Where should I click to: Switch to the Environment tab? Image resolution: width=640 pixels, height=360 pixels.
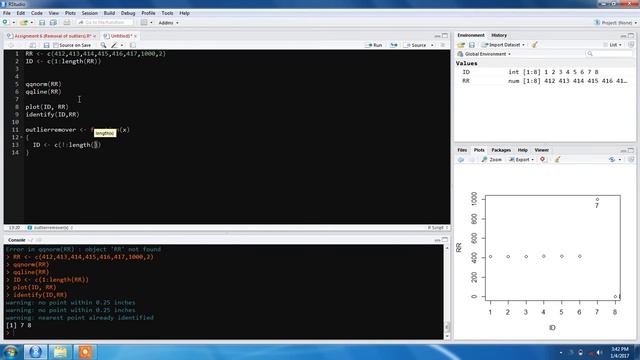(x=470, y=36)
